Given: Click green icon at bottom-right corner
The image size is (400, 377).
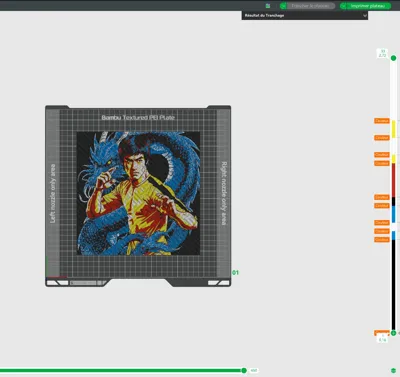Looking at the screenshot, I should point(393,371).
